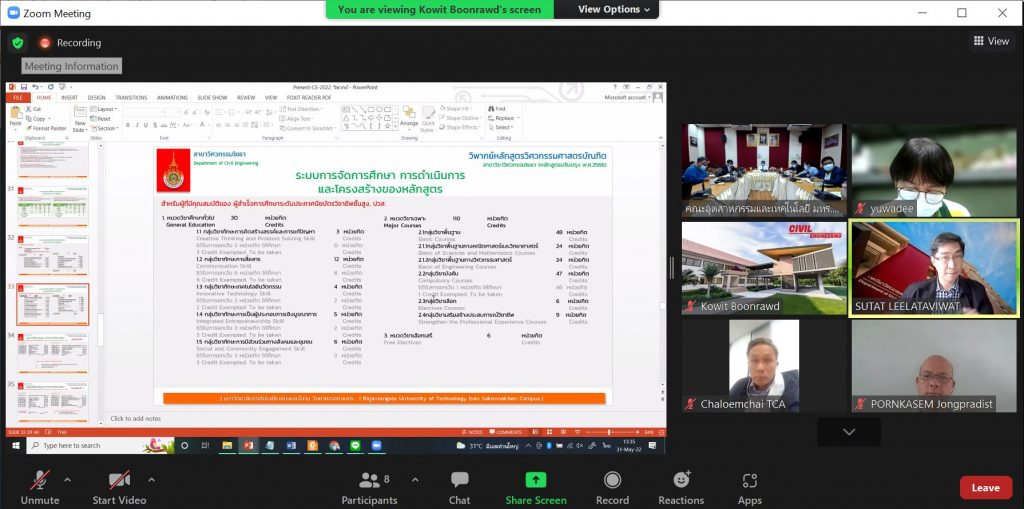Switch layout using the View icon

991,41
